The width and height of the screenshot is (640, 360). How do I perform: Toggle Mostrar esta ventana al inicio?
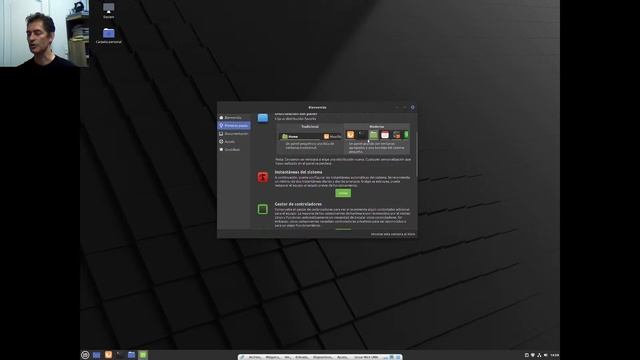[x=393, y=234]
